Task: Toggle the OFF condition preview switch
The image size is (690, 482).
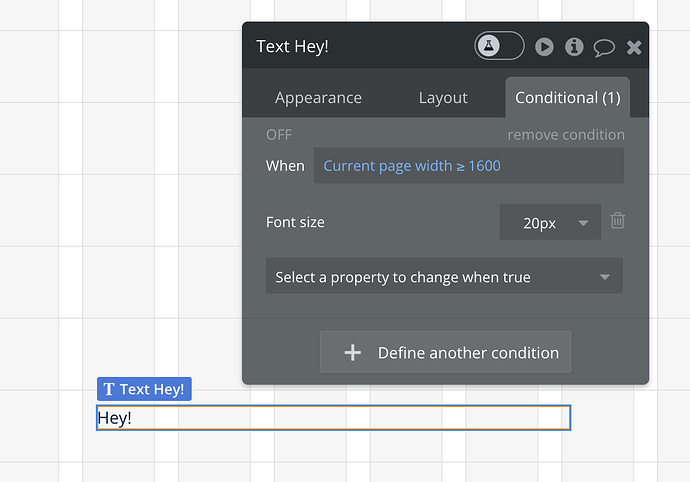Action: 279,135
